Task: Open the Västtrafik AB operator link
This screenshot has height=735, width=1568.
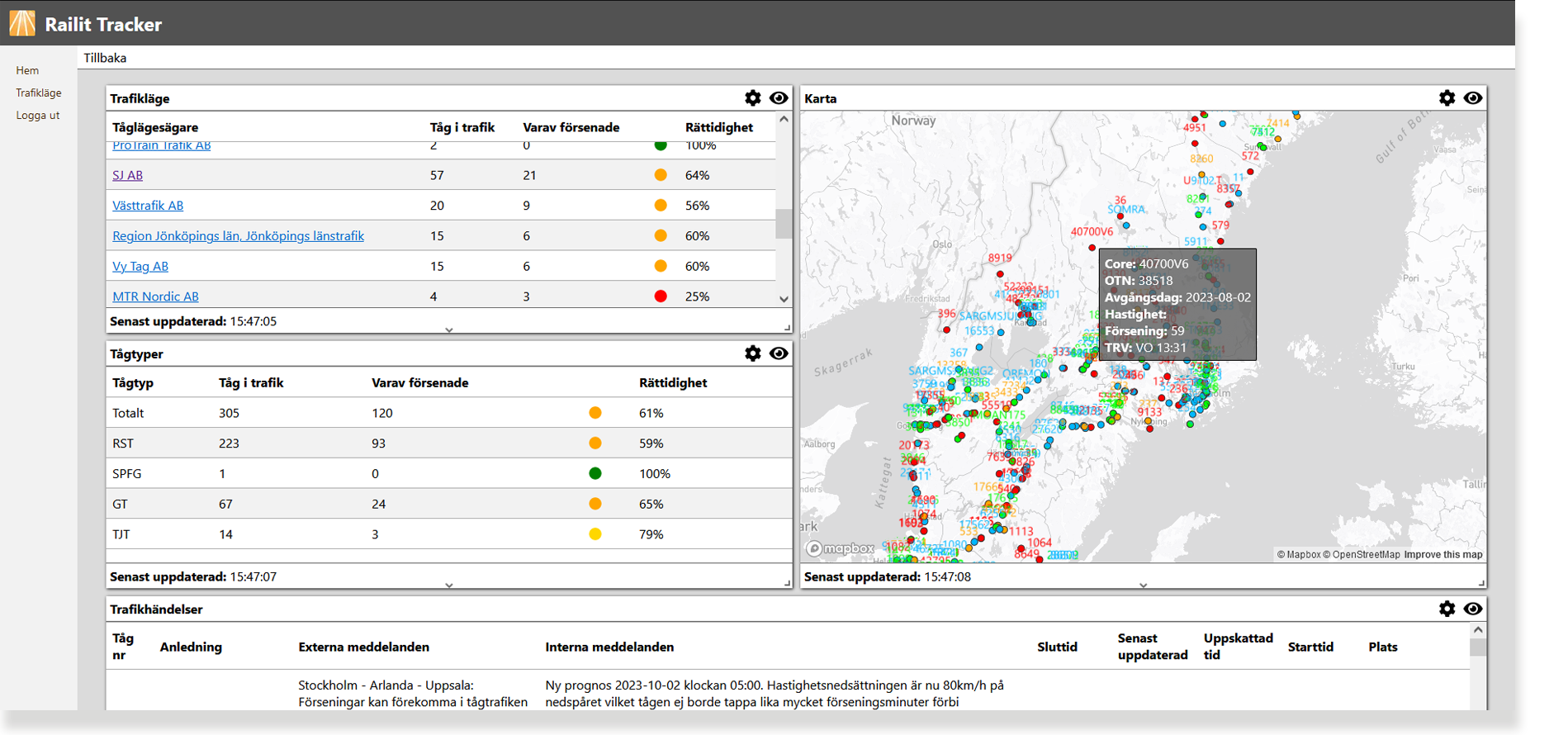Action: click(148, 206)
